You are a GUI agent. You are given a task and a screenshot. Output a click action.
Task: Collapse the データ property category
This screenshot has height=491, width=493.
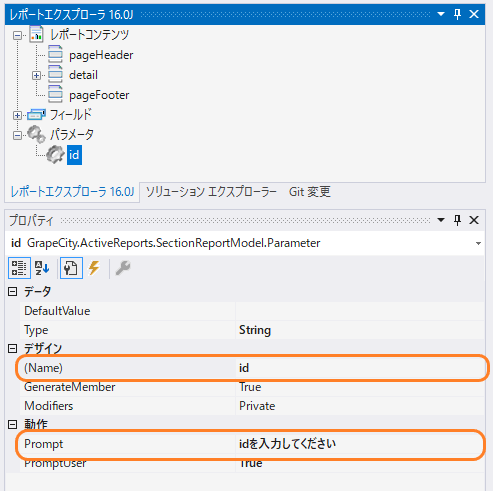click(x=12, y=292)
